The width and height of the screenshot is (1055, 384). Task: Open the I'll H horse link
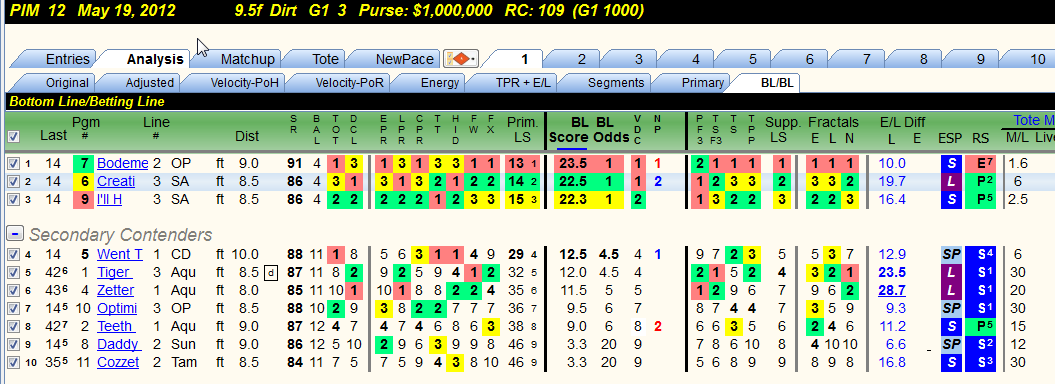pyautogui.click(x=109, y=200)
